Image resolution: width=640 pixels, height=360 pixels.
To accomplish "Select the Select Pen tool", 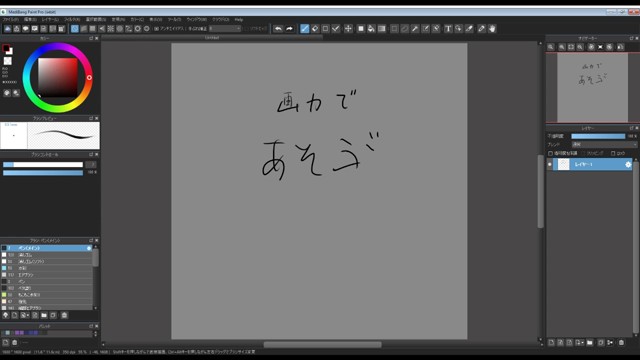I will click(425, 29).
